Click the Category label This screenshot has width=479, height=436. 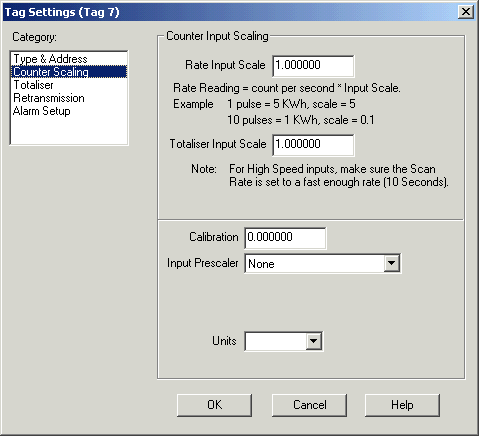pos(34,37)
